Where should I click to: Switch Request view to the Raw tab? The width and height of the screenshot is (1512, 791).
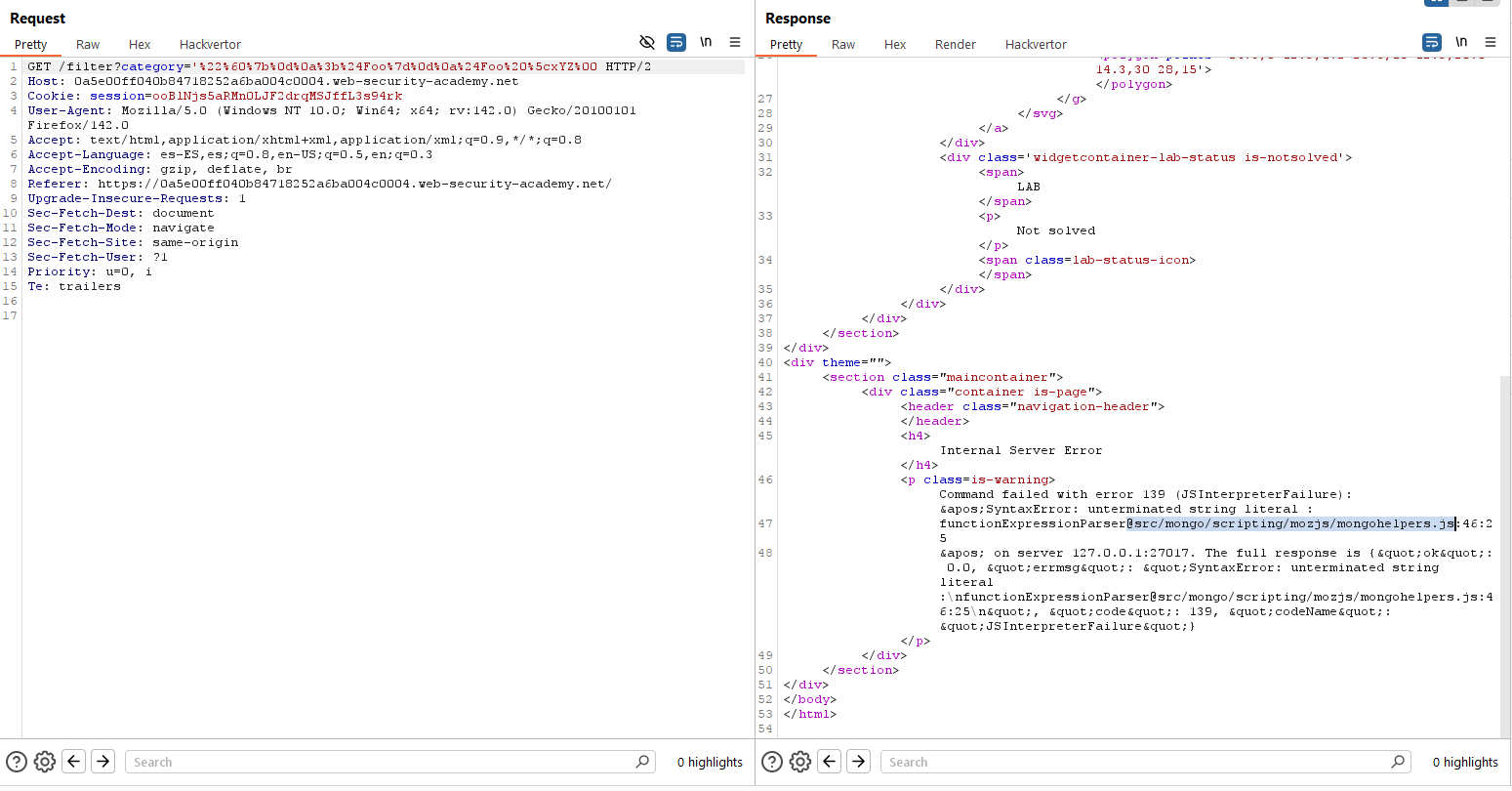pos(88,44)
